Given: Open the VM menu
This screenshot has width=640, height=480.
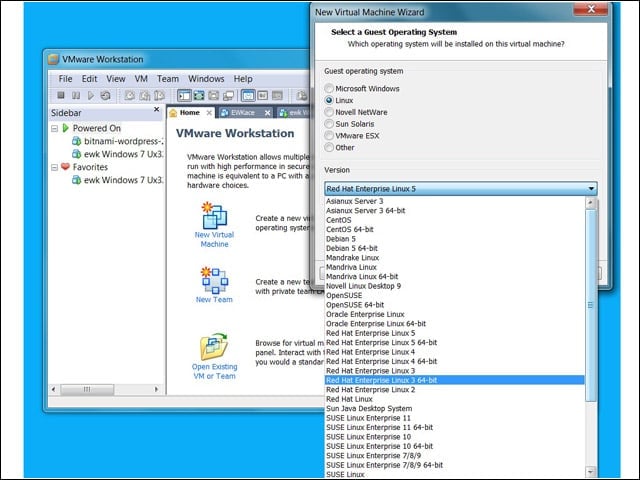Looking at the screenshot, I should [x=141, y=79].
